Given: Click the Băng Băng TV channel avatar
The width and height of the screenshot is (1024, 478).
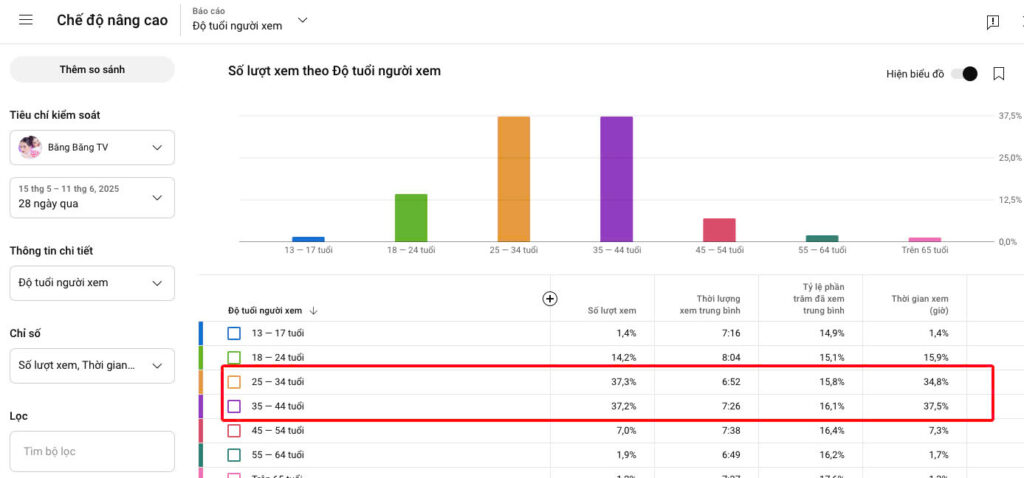Looking at the screenshot, I should [30, 148].
